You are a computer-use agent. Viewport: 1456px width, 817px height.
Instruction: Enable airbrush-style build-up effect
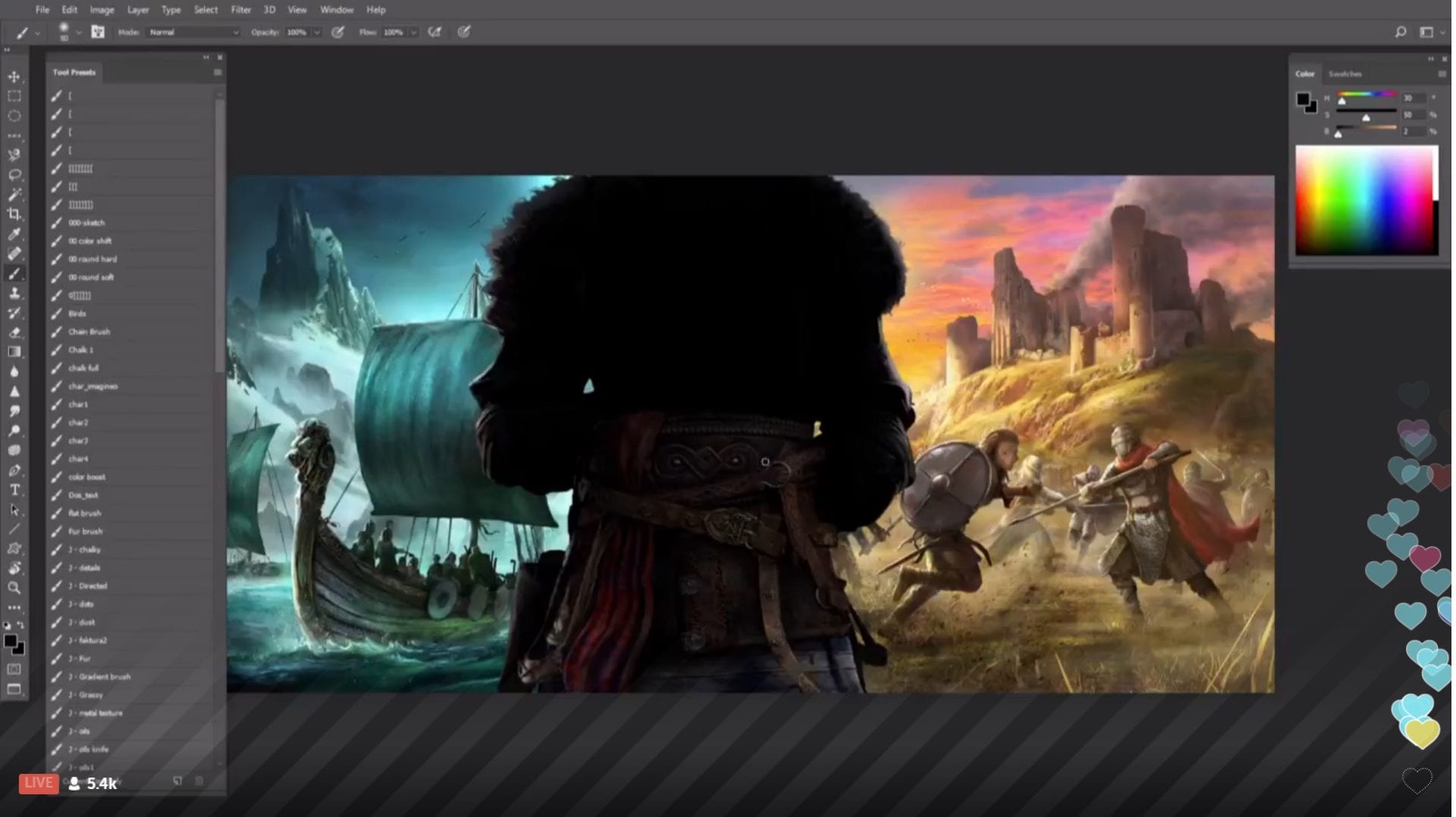[x=435, y=32]
